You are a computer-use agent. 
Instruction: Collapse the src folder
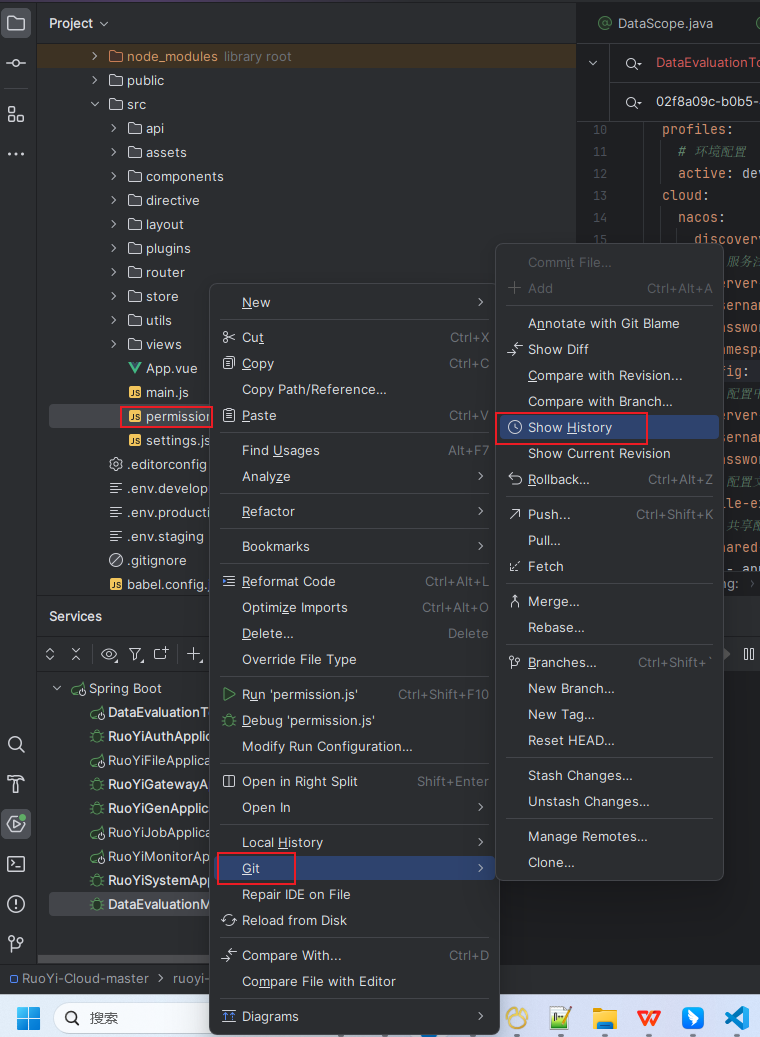[95, 104]
